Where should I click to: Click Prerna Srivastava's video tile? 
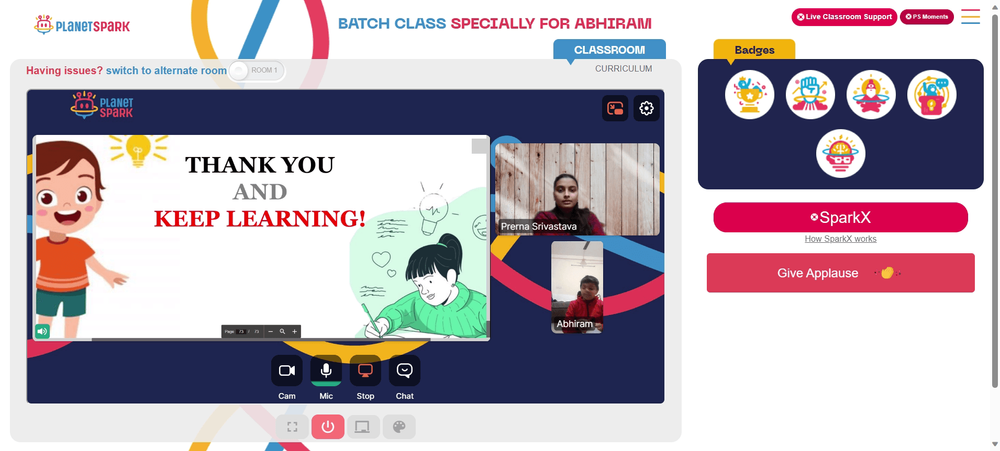pos(577,189)
